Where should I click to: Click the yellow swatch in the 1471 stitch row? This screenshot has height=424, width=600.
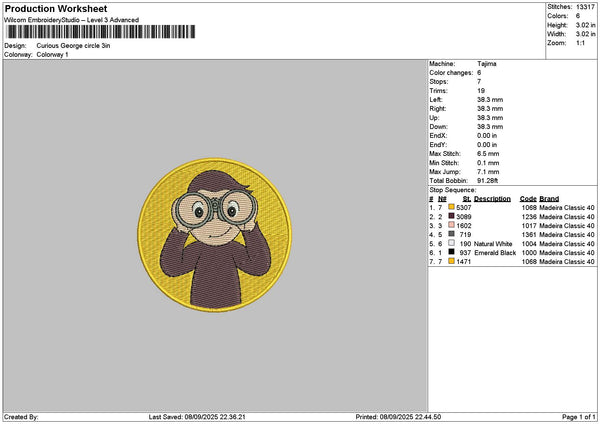click(451, 261)
